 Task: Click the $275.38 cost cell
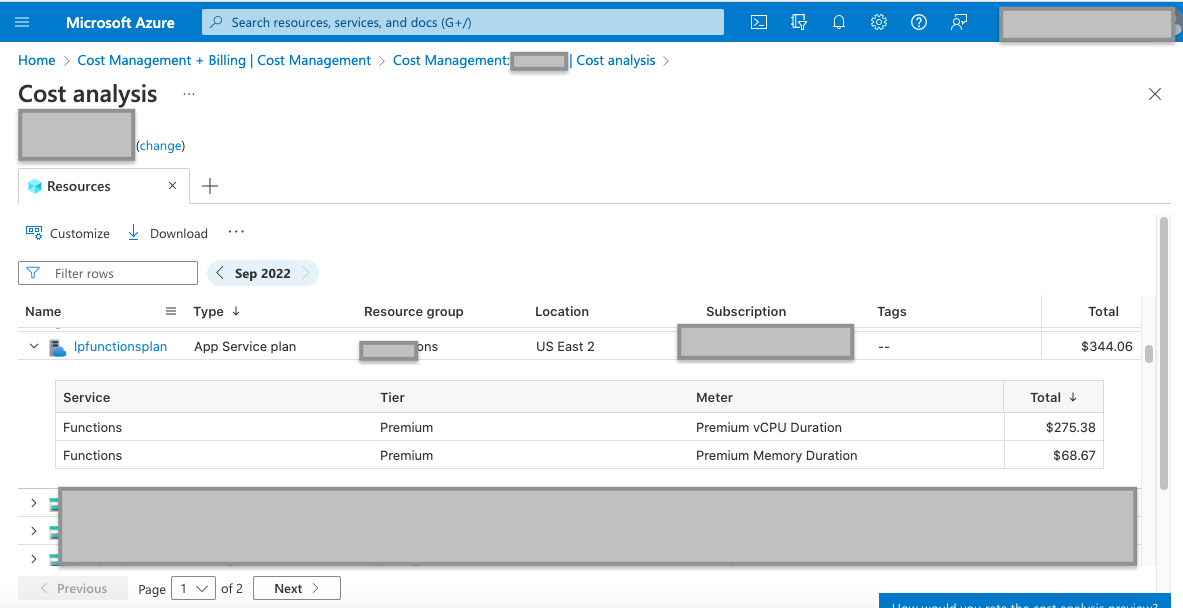pyautogui.click(x=1071, y=427)
